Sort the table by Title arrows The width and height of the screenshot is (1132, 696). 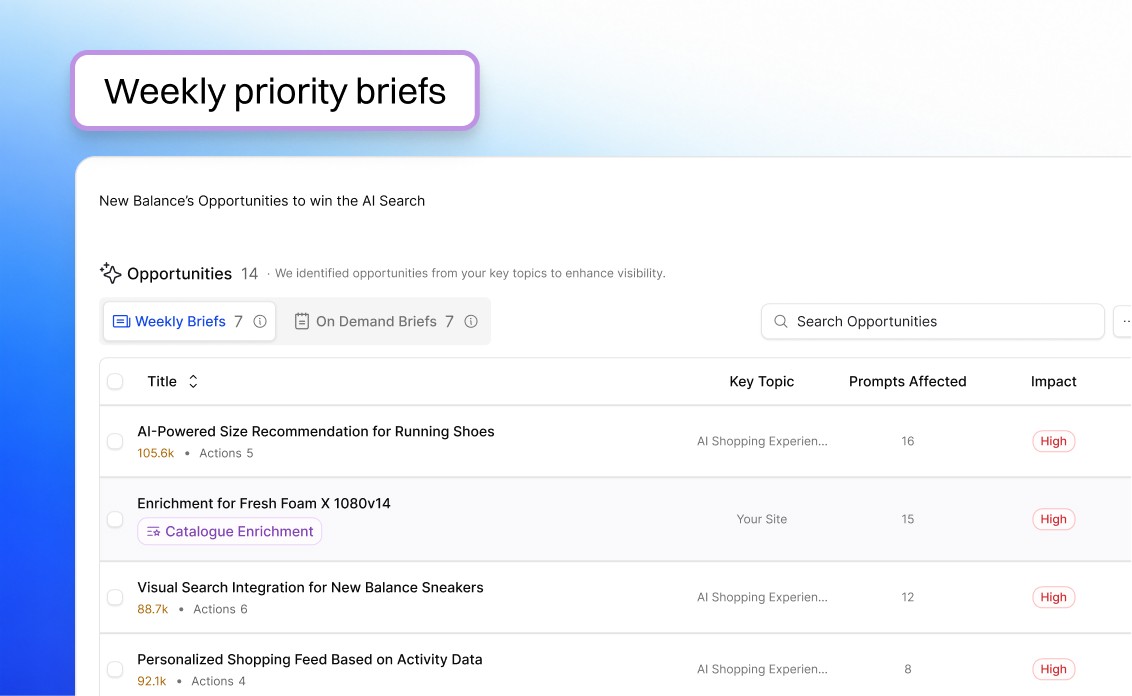[x=193, y=381]
